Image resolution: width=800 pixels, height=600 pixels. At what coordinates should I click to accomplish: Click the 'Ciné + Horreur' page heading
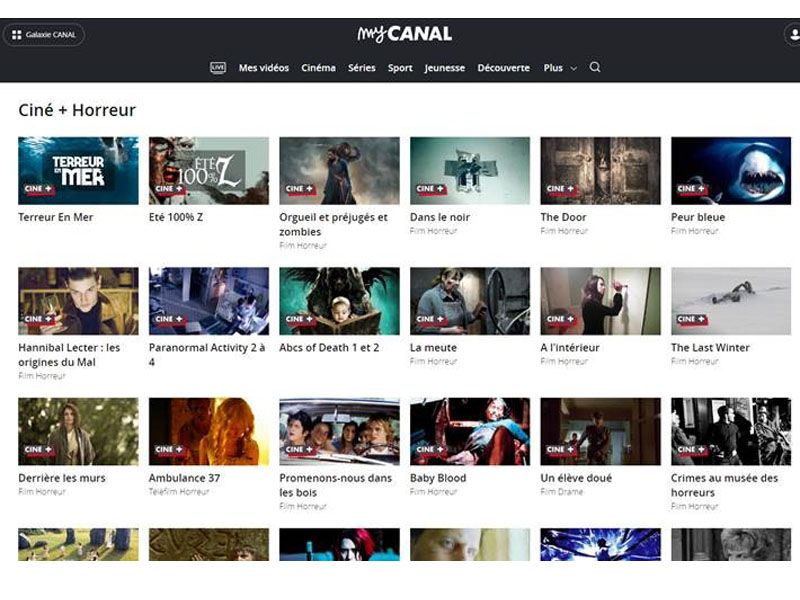point(77,110)
